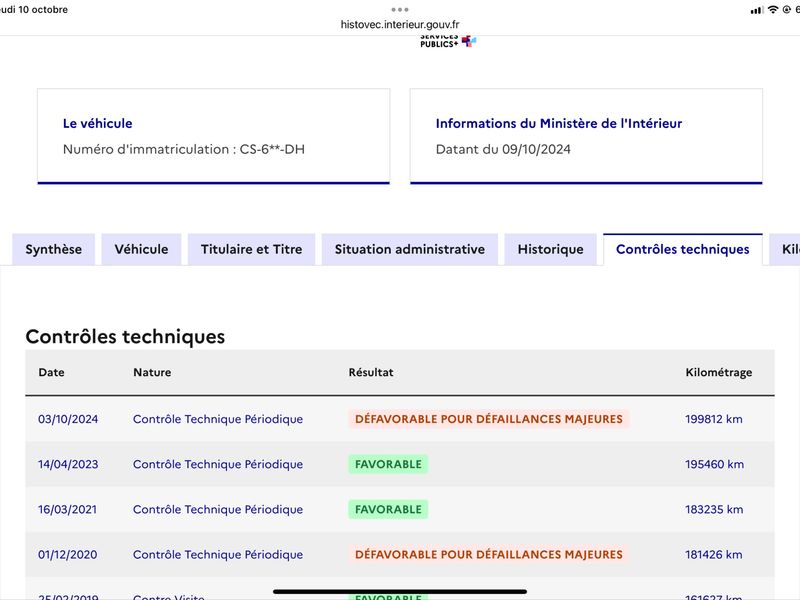The height and width of the screenshot is (600, 800).
Task: Tap the home indicator bar at bottom
Action: [x=400, y=592]
